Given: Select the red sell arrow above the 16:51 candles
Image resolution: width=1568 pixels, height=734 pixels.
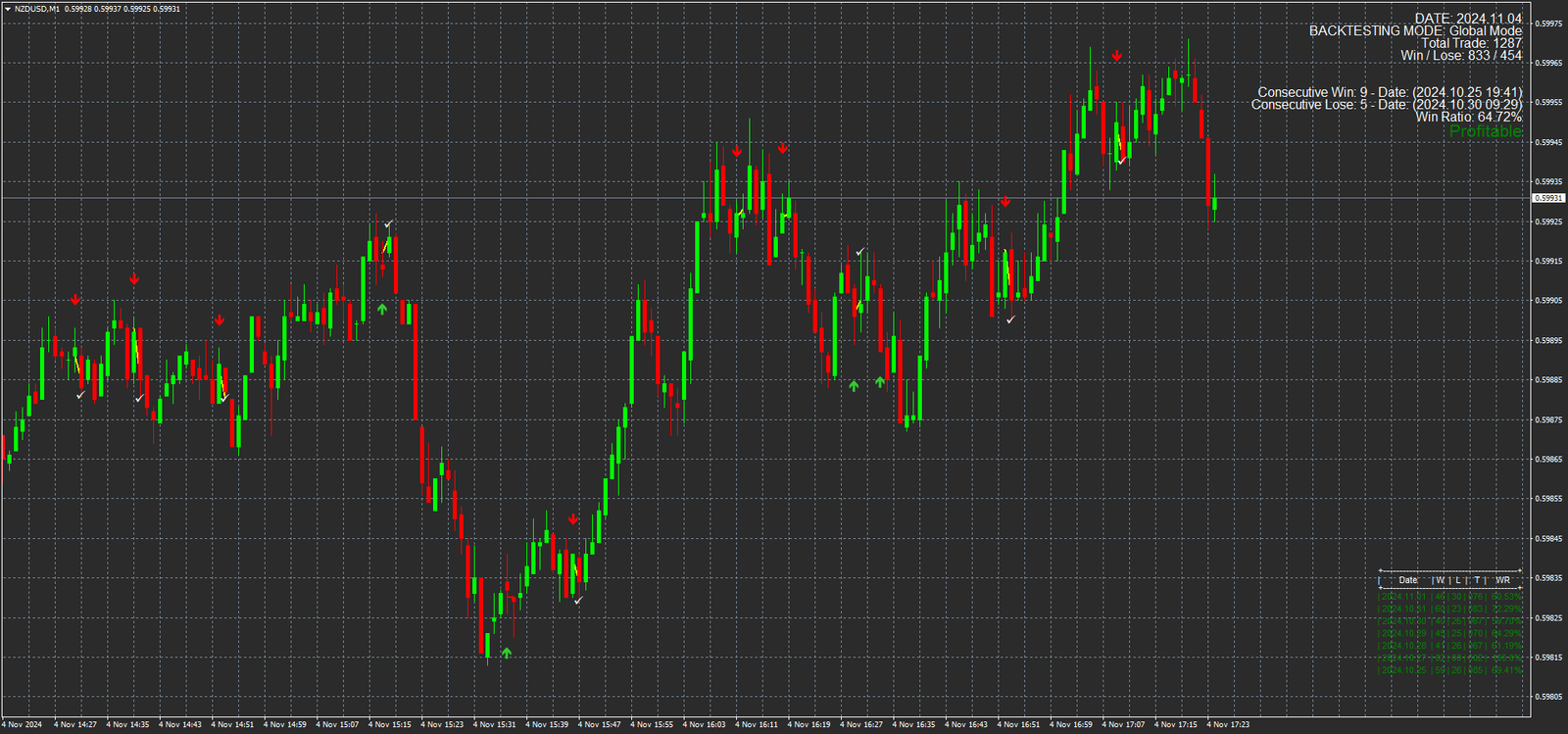Looking at the screenshot, I should point(1005,202).
